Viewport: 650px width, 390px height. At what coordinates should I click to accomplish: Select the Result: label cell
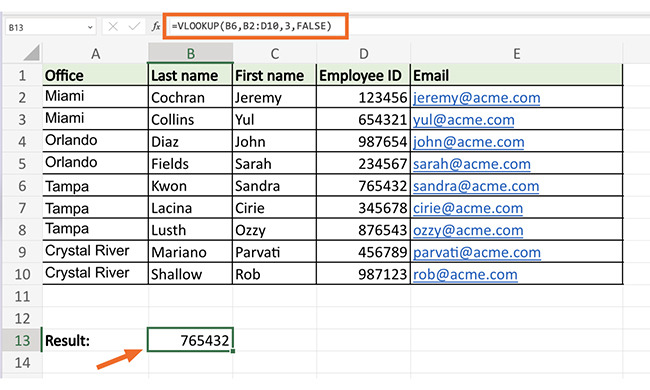tap(95, 340)
